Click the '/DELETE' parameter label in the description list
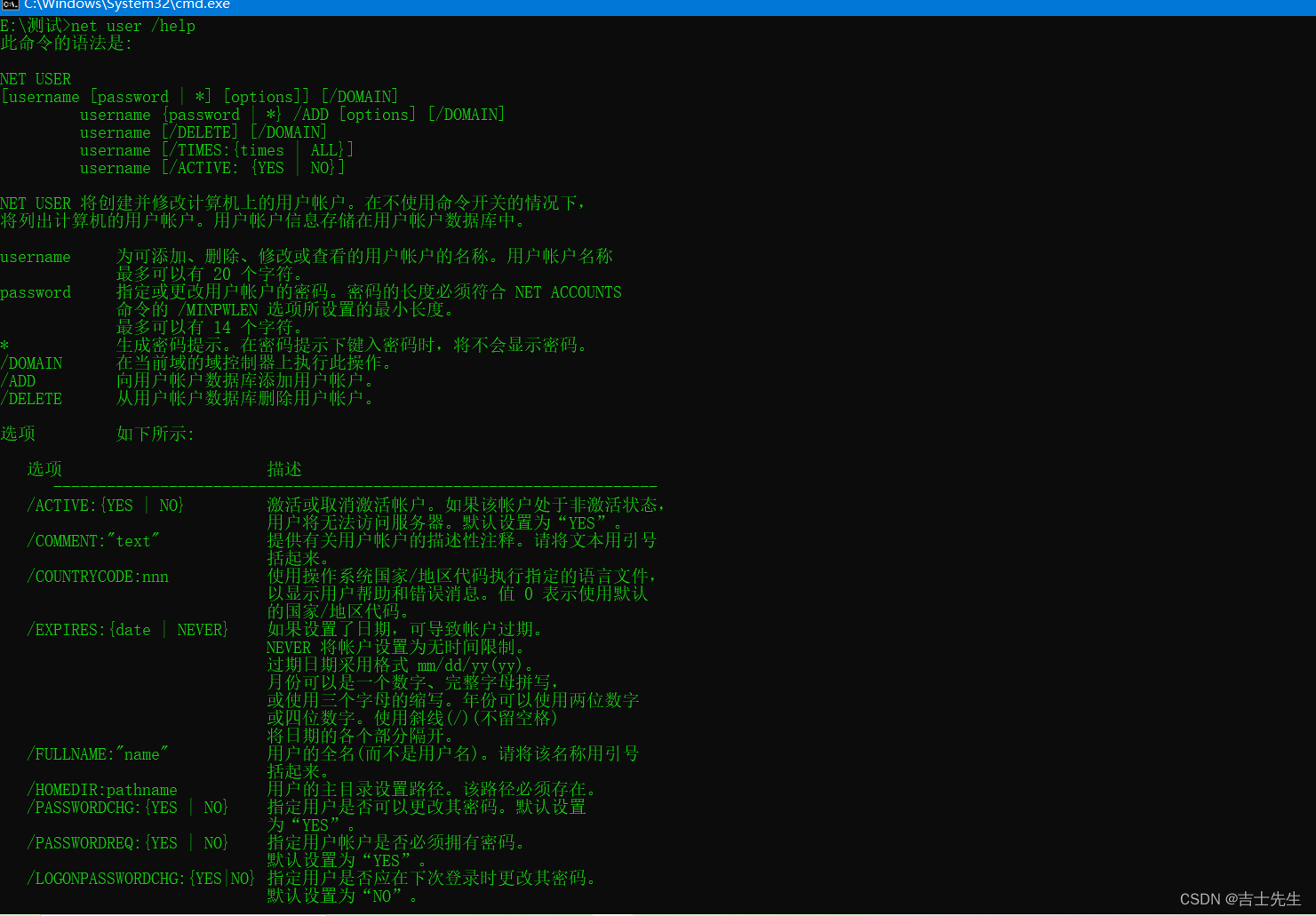The image size is (1316, 916). tap(31, 399)
